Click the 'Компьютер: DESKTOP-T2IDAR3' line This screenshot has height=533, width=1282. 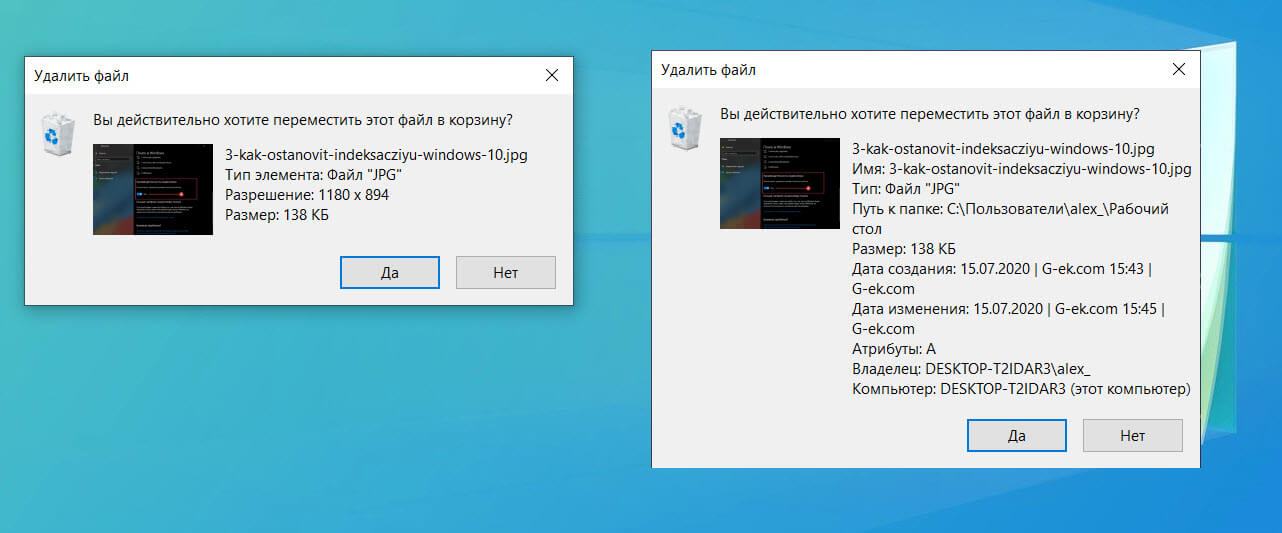[x=1021, y=389]
